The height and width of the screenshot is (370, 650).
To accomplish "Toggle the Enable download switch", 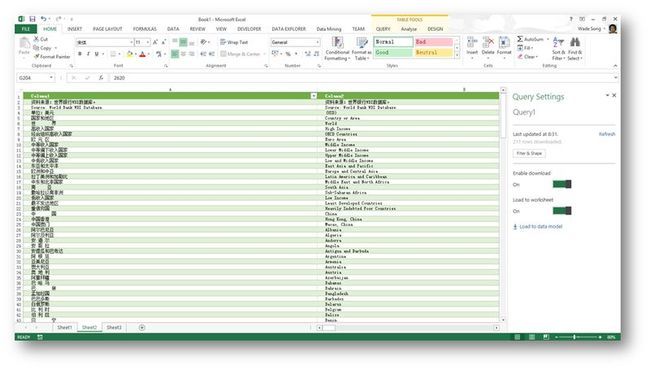I will (562, 184).
